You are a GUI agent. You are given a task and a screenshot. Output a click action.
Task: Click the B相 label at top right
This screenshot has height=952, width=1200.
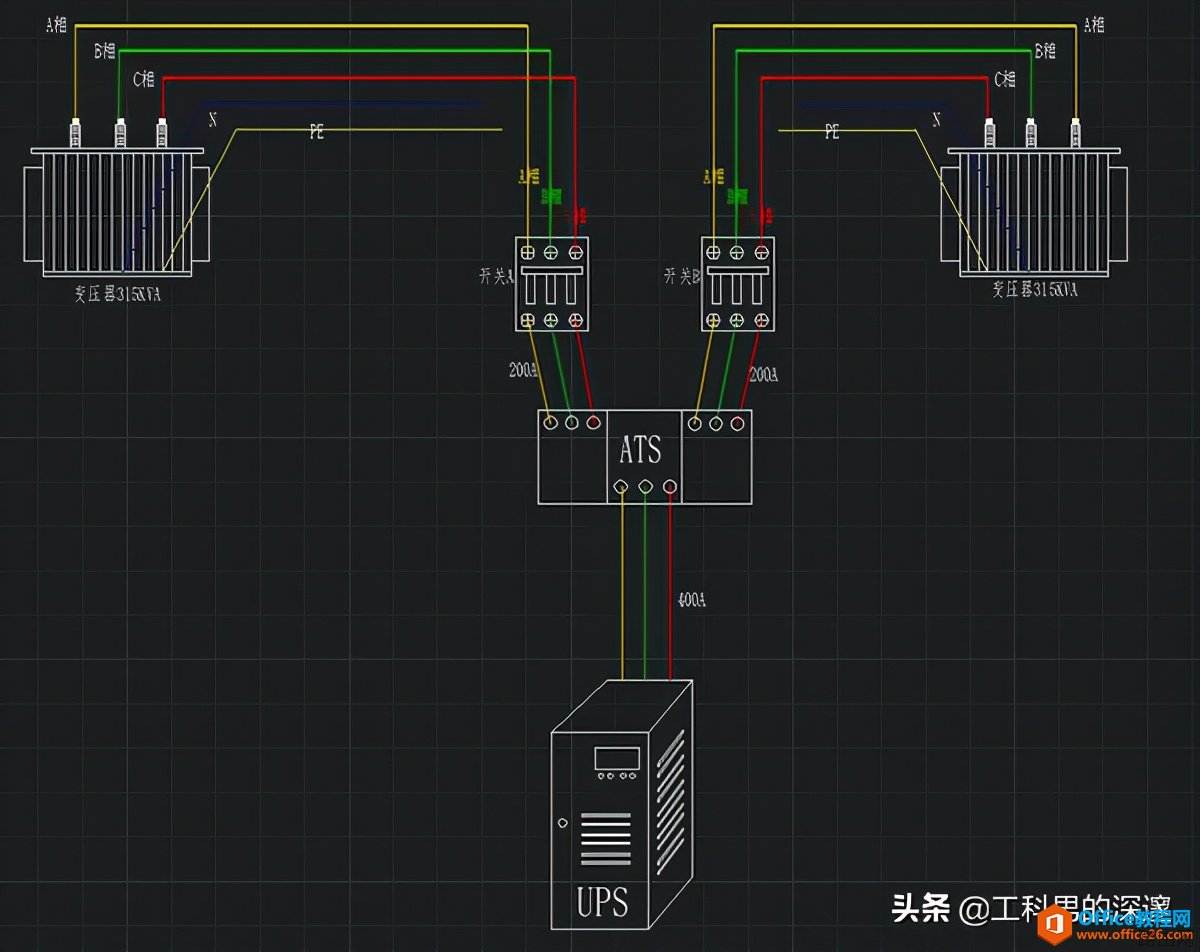[1046, 51]
